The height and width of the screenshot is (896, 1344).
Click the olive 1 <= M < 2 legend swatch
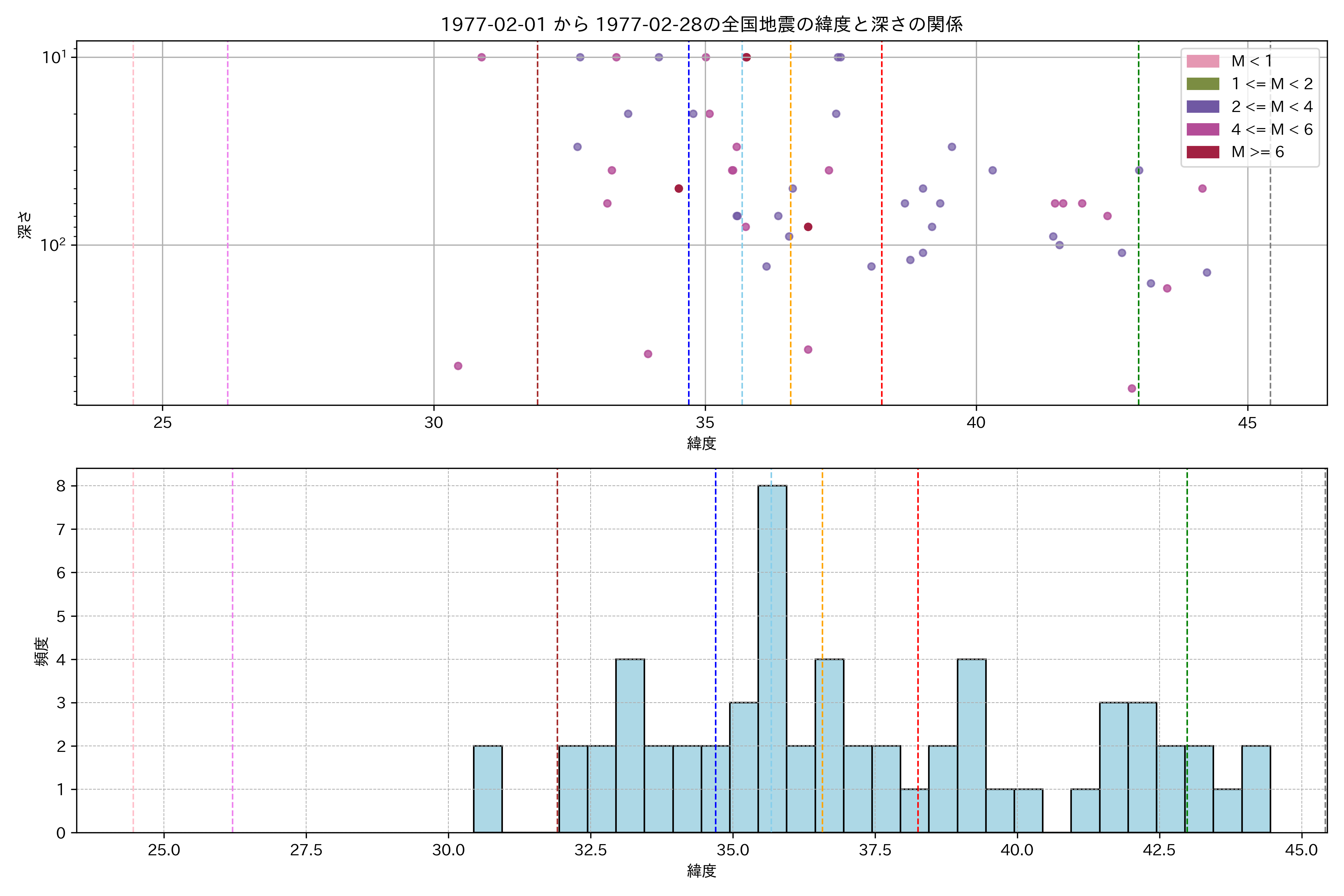pos(1203,84)
